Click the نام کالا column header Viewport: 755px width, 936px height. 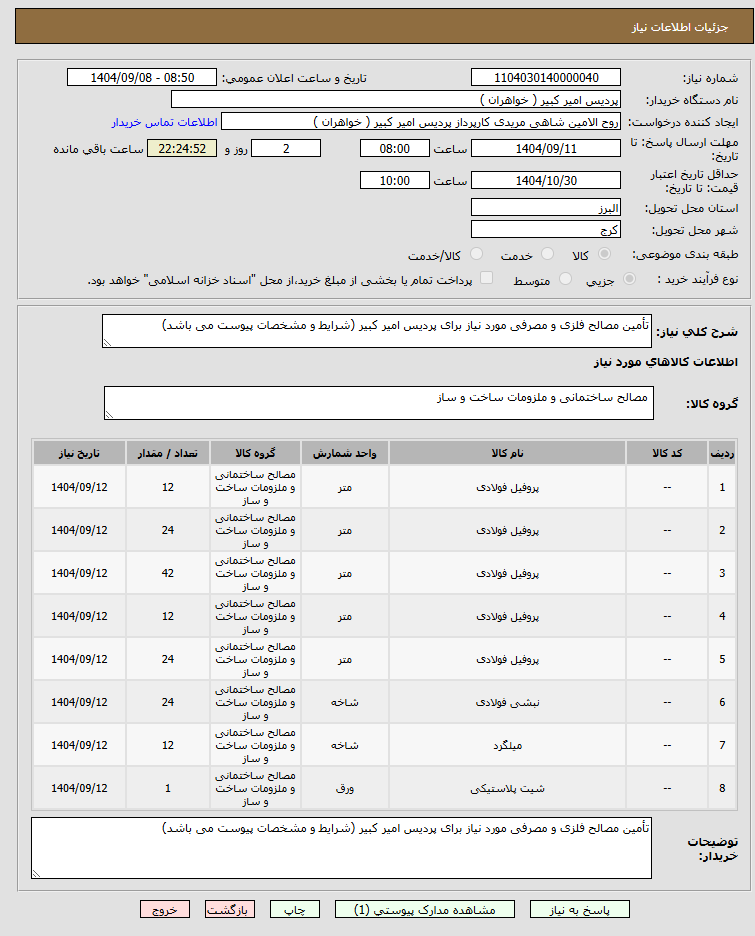(x=507, y=453)
